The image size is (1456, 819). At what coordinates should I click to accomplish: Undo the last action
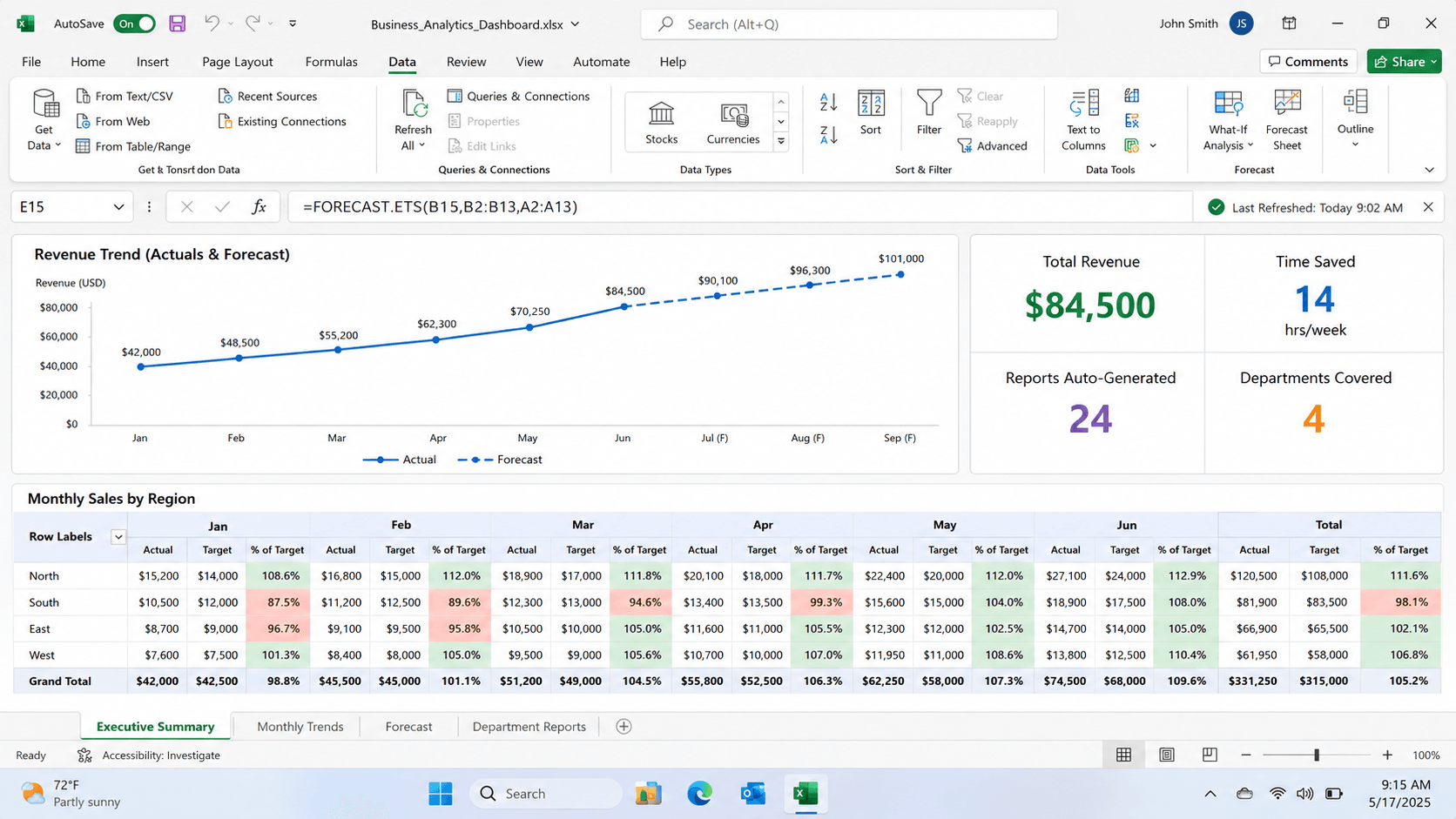pyautogui.click(x=212, y=23)
